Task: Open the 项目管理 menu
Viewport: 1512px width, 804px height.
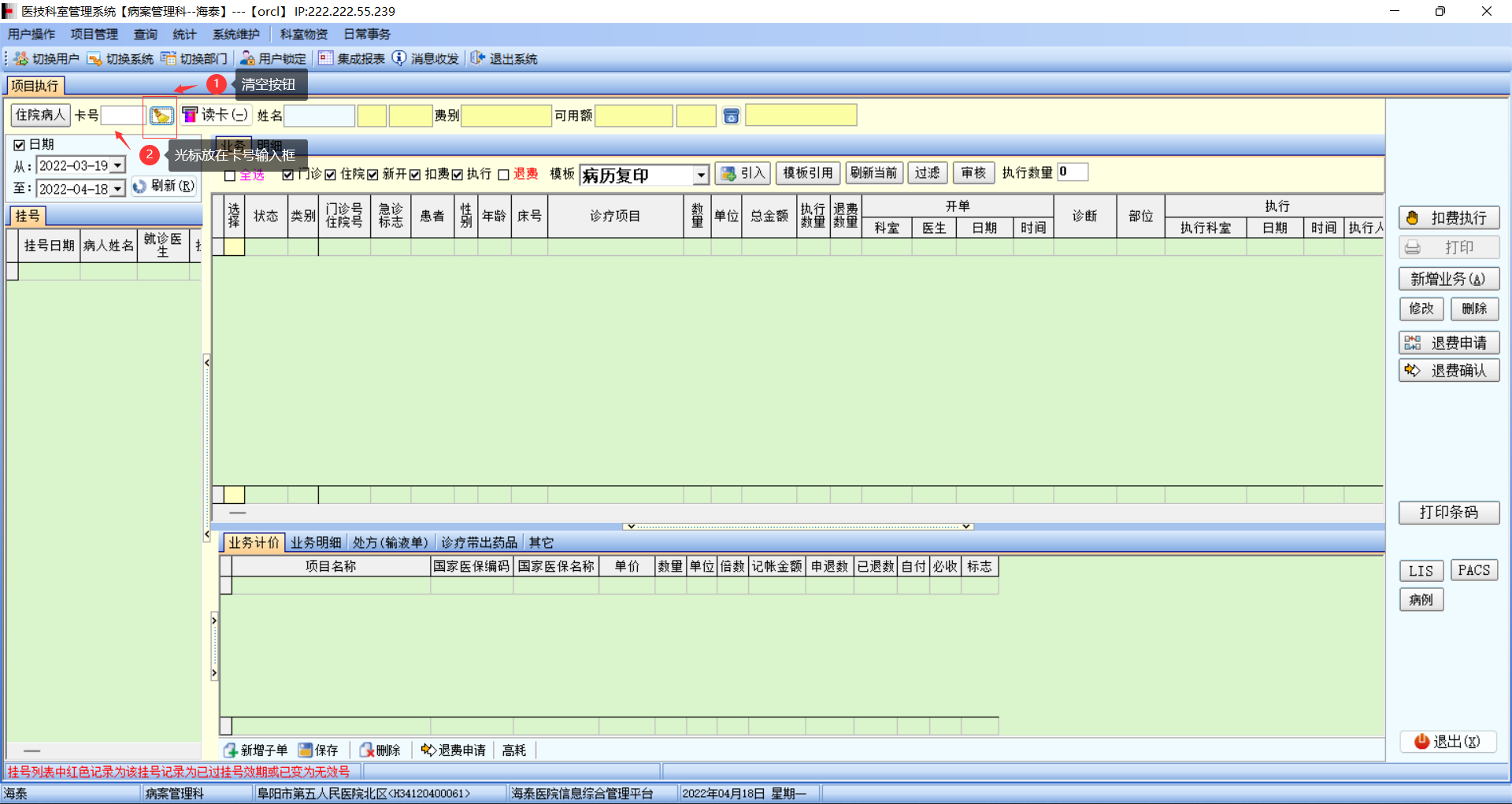Action: tap(94, 35)
